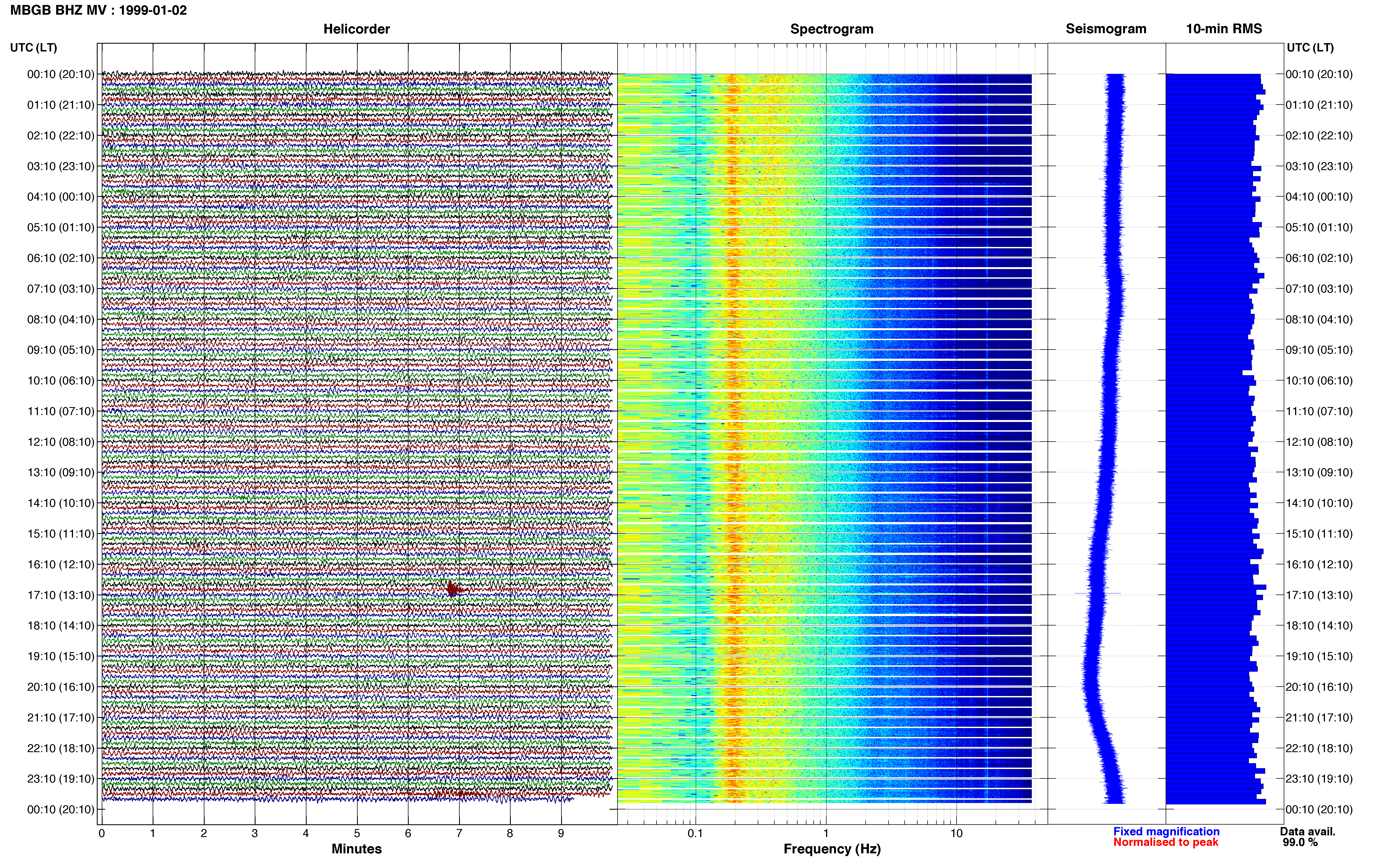Select the Spectrogram panel heading
This screenshot has height=868, width=1388.
(x=832, y=29)
